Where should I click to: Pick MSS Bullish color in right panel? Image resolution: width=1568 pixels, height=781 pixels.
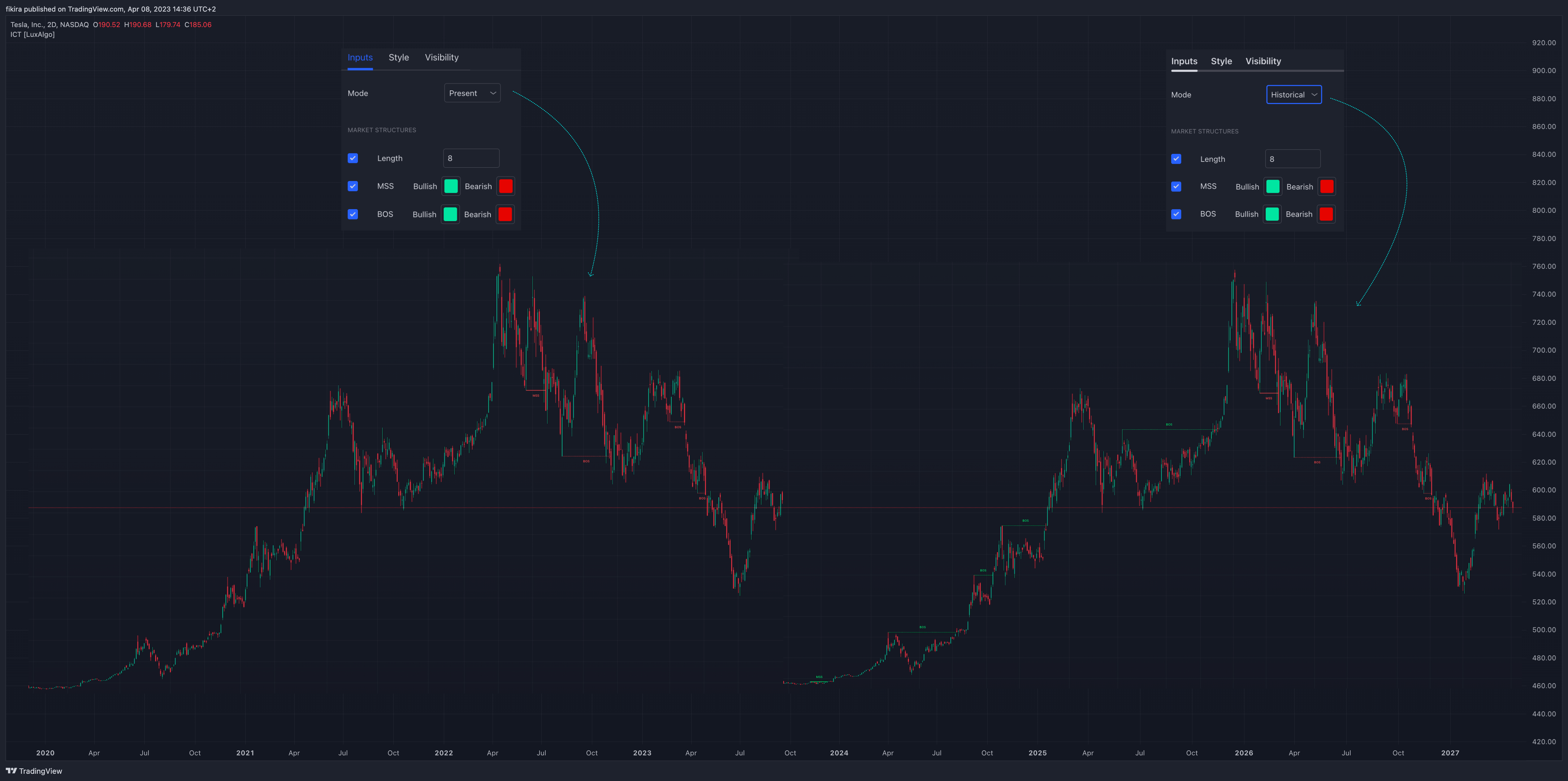pos(1273,187)
